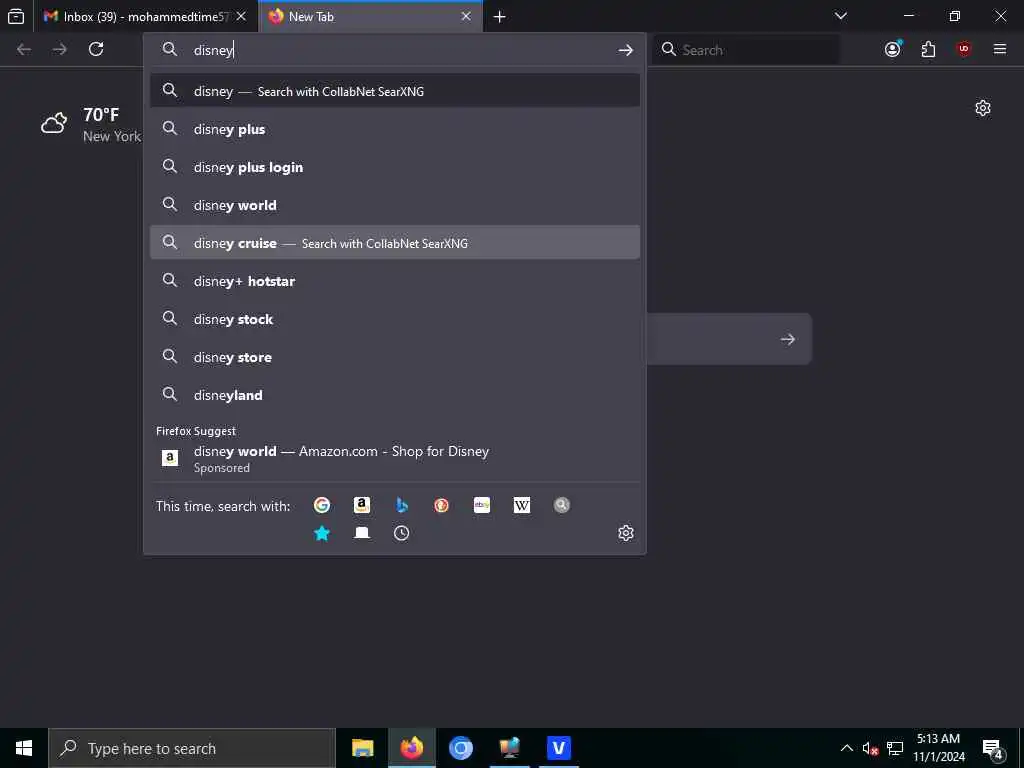Search with eBay one-off engine icon
The width and height of the screenshot is (1024, 768).
(481, 505)
